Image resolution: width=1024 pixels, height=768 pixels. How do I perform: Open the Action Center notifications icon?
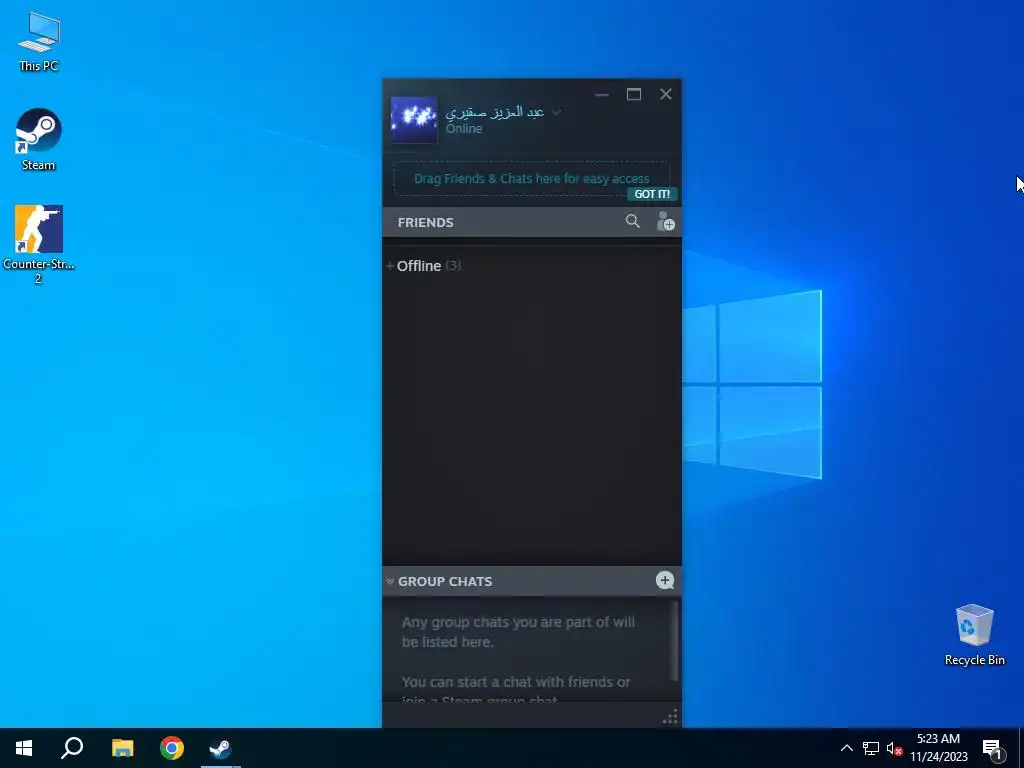(x=993, y=748)
